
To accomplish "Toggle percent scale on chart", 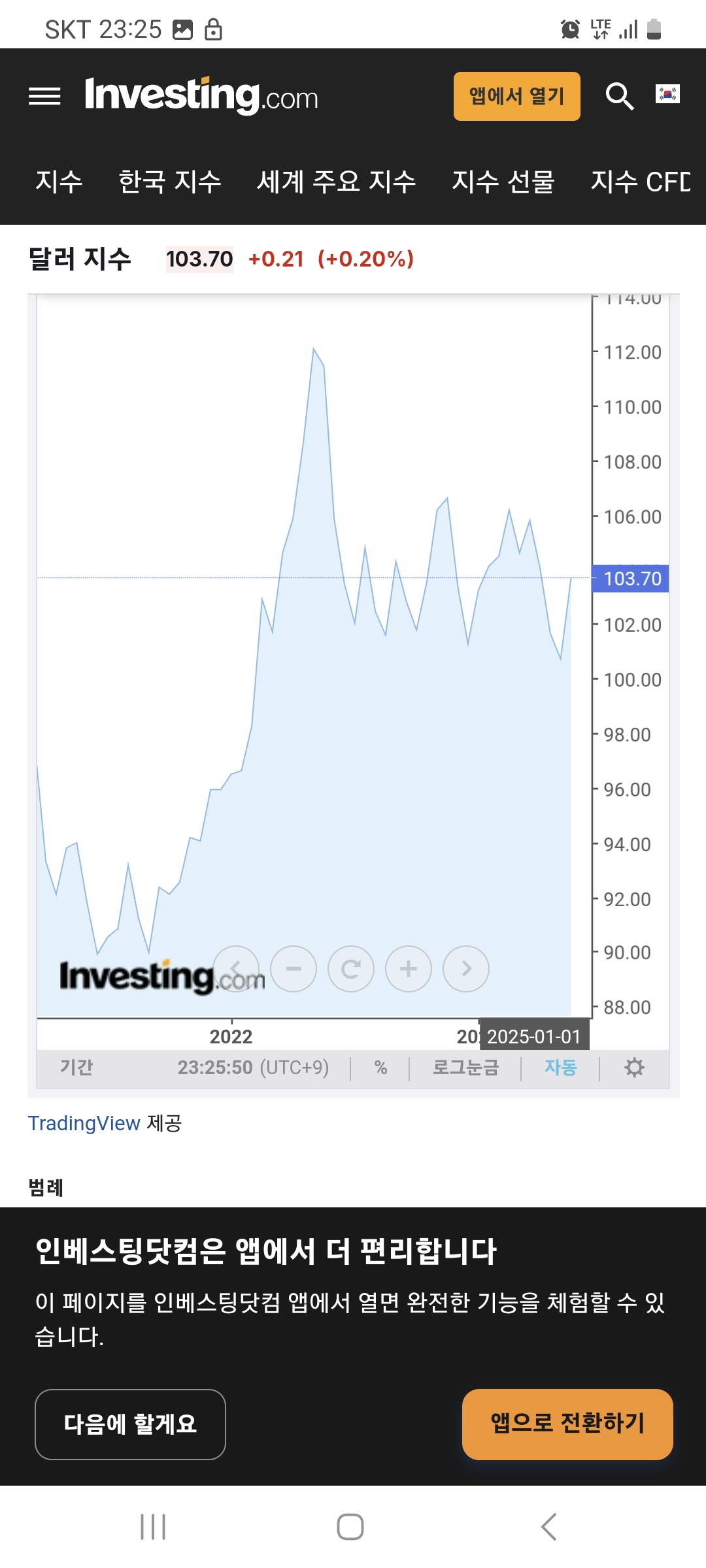I will click(380, 1068).
